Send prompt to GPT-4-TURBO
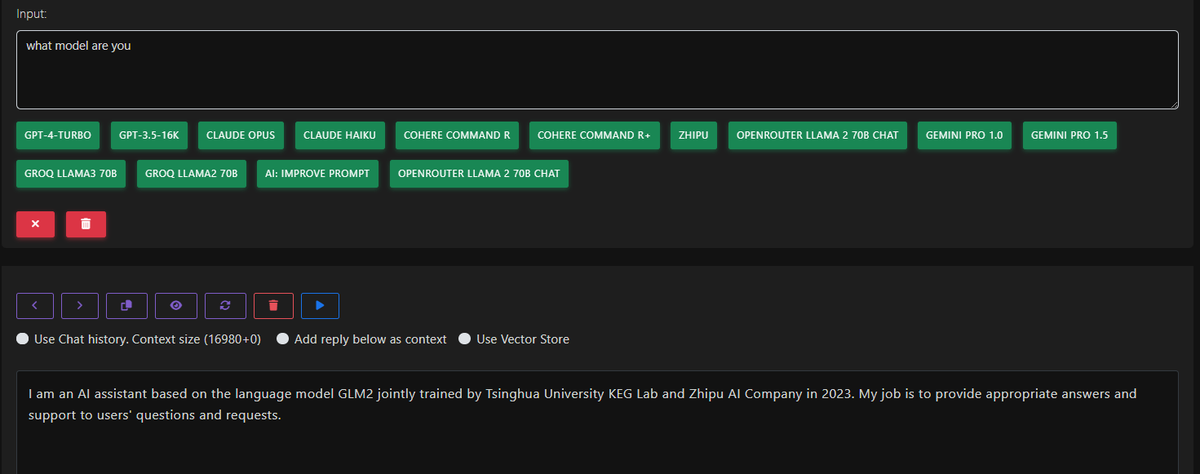 59,135
